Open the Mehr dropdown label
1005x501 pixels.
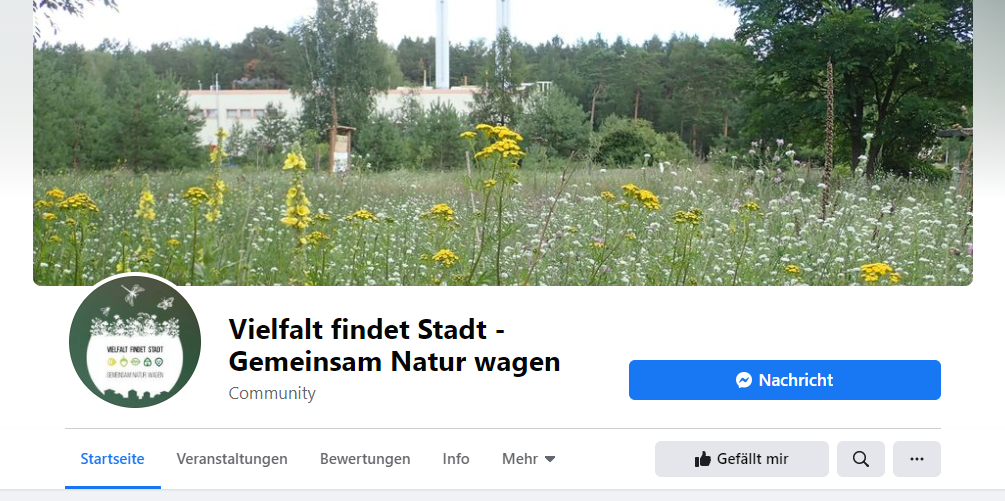[520, 459]
